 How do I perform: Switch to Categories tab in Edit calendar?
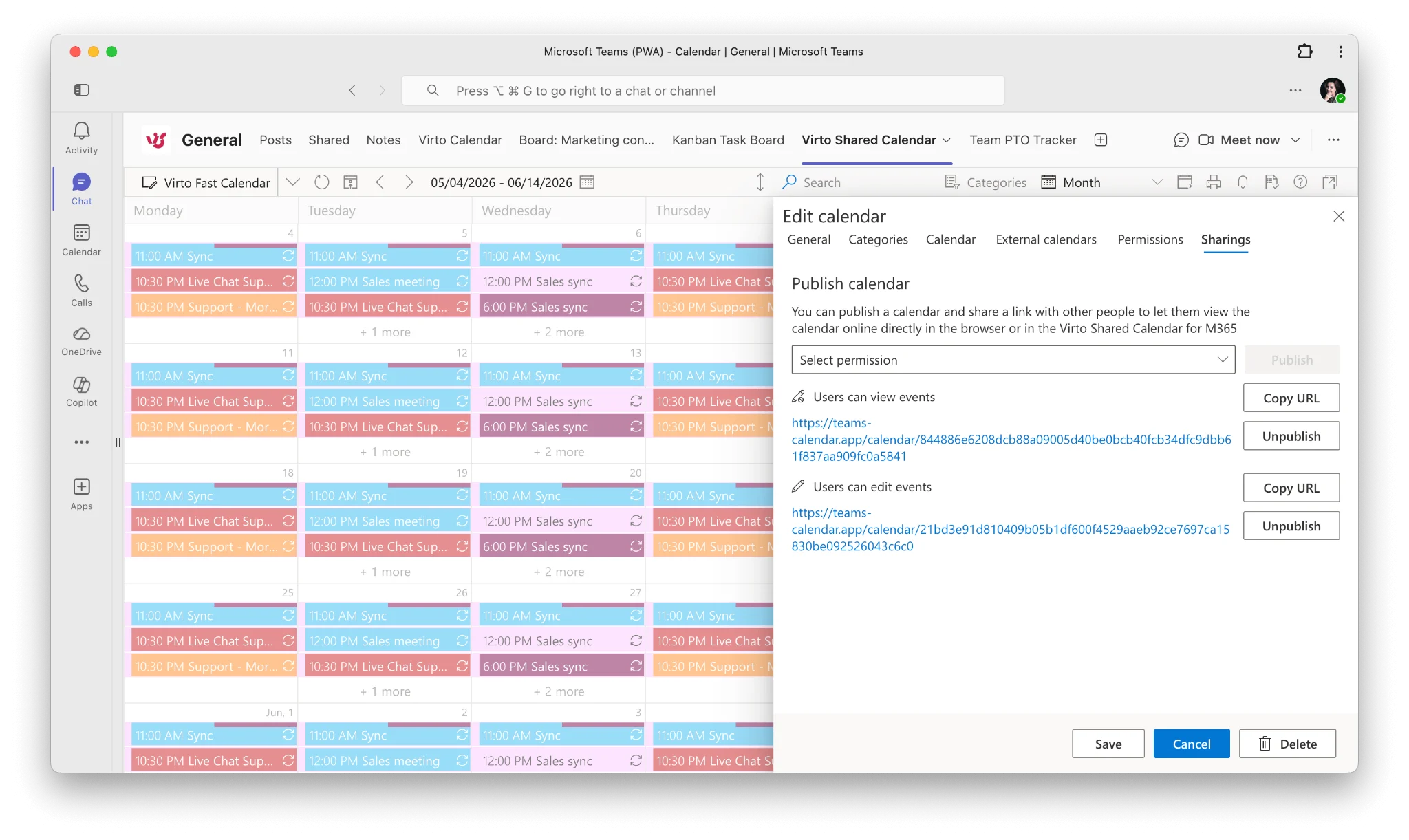(878, 239)
